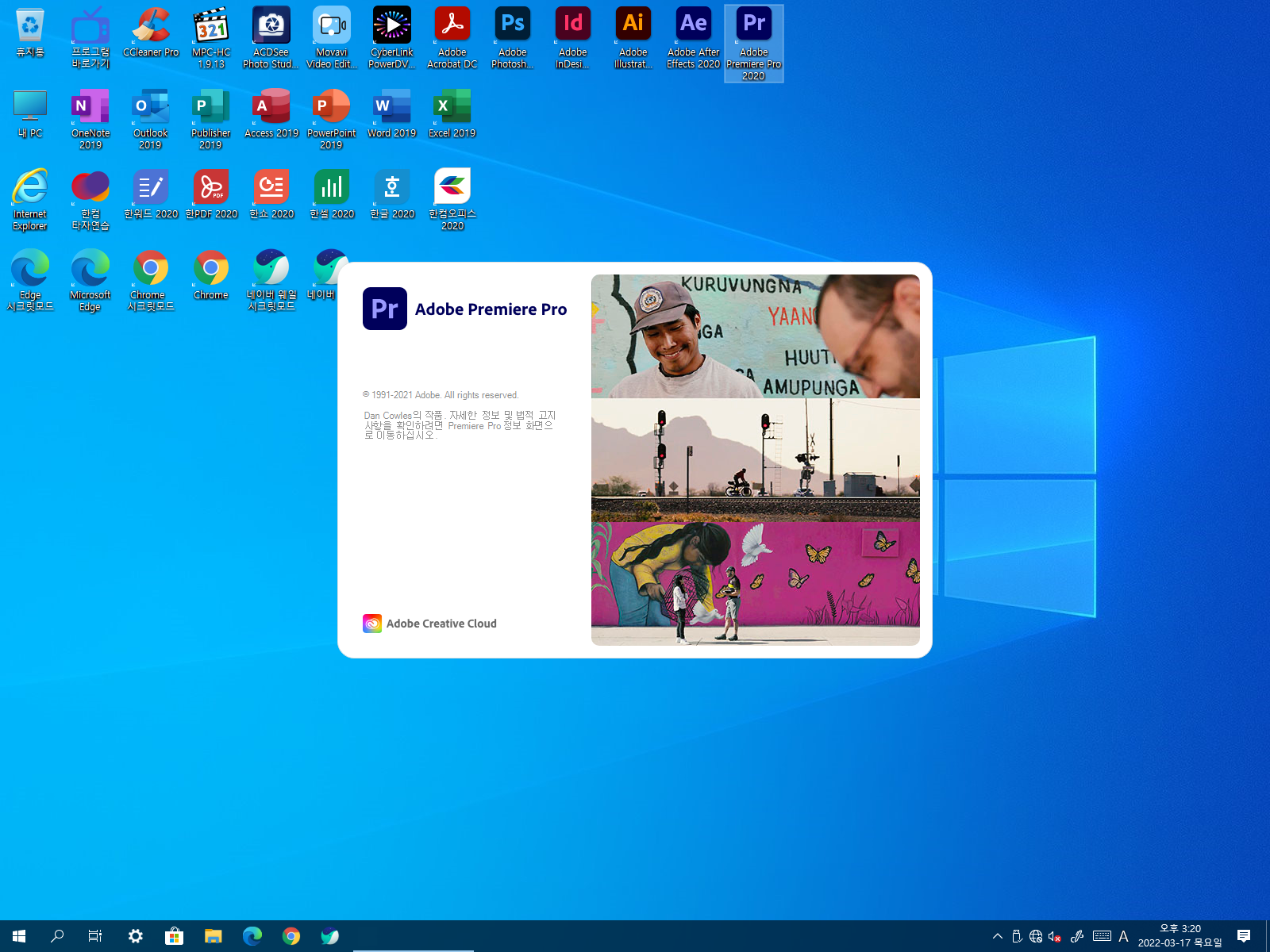1270x952 pixels.
Task: Select the 한셀 2020 icon
Action: point(332,194)
